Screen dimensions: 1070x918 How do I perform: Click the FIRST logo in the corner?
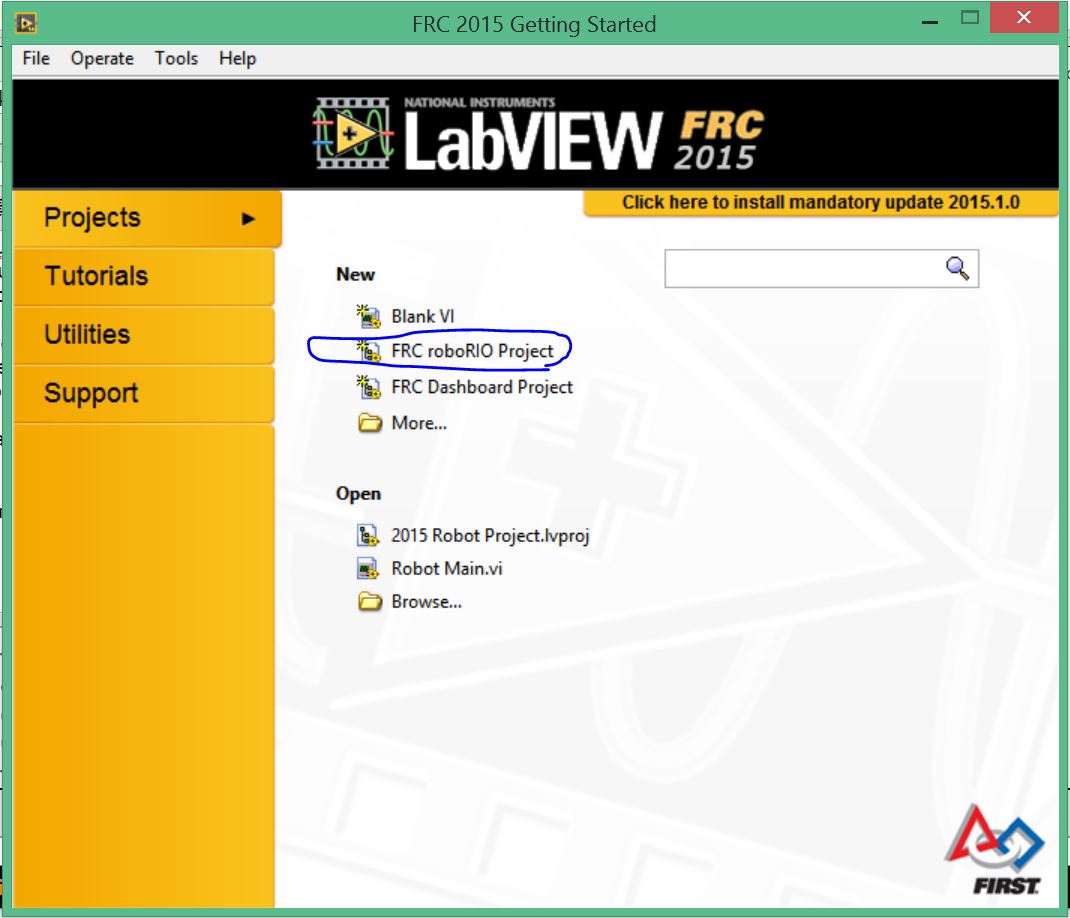click(995, 850)
